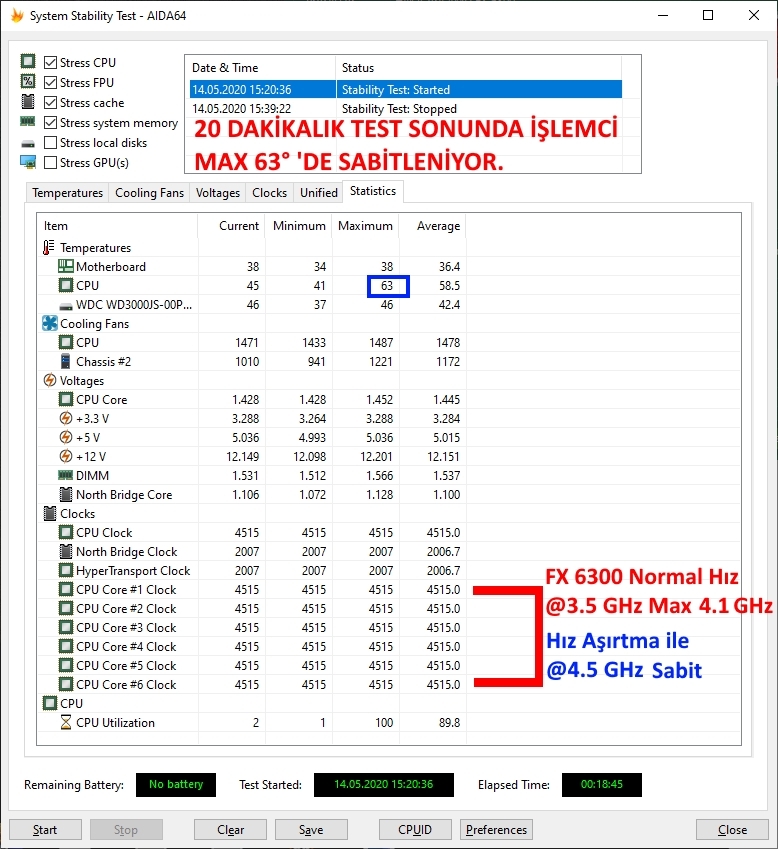The image size is (778, 849).
Task: Click the AIDA64 flame icon in title bar
Action: (17, 16)
